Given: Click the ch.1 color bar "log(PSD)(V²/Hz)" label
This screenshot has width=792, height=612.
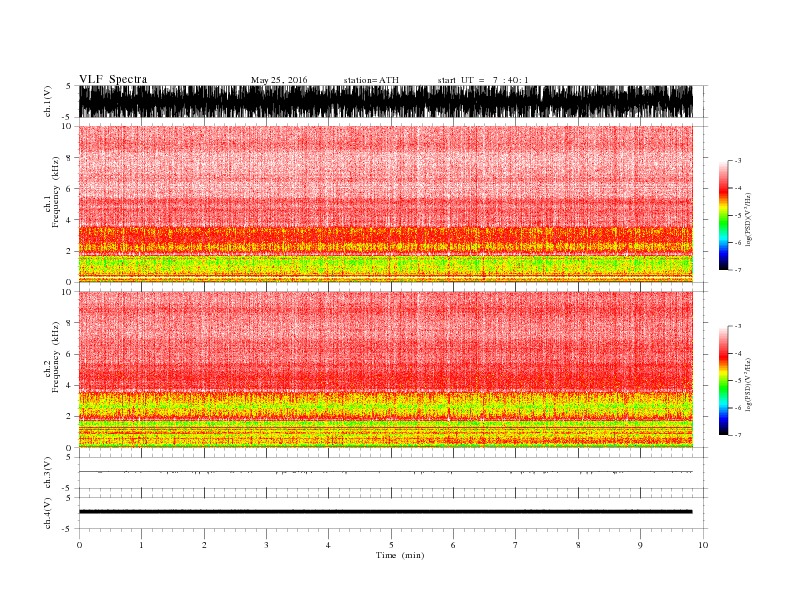Looking at the screenshot, I should point(748,219).
